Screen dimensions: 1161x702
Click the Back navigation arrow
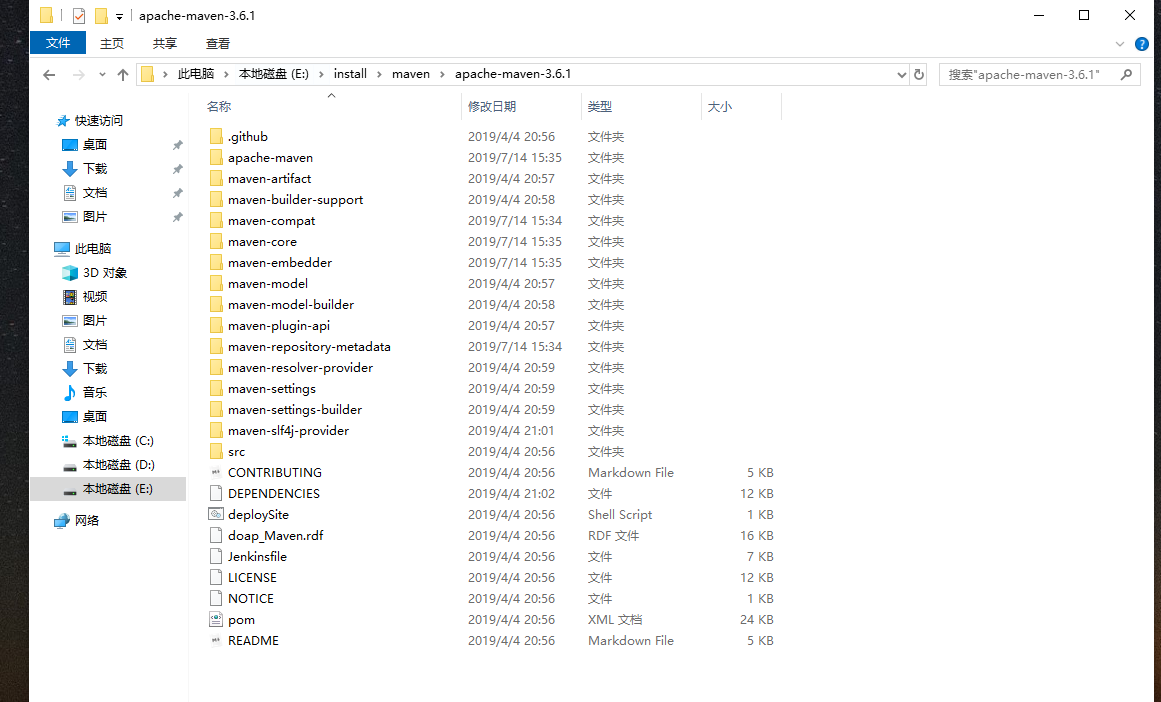coord(49,75)
